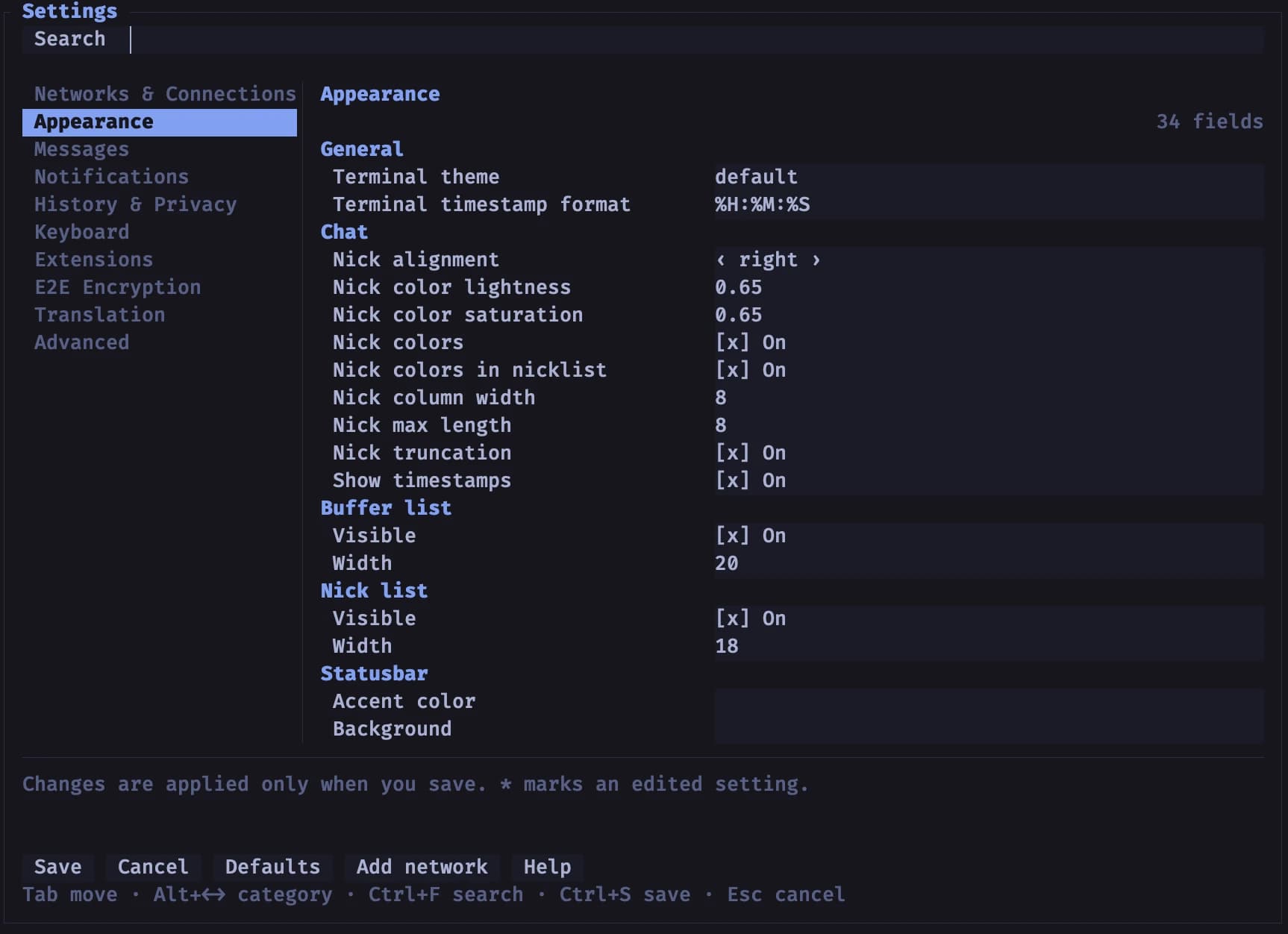Click the Nick color saturation value

click(989, 315)
